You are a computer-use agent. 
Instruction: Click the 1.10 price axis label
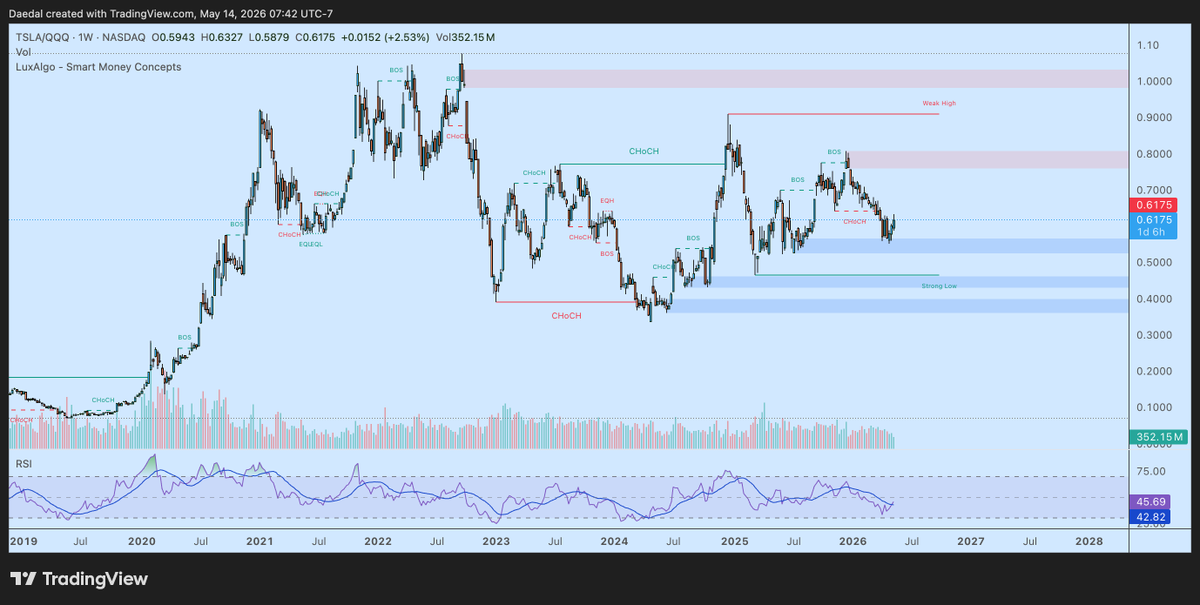pos(1147,46)
